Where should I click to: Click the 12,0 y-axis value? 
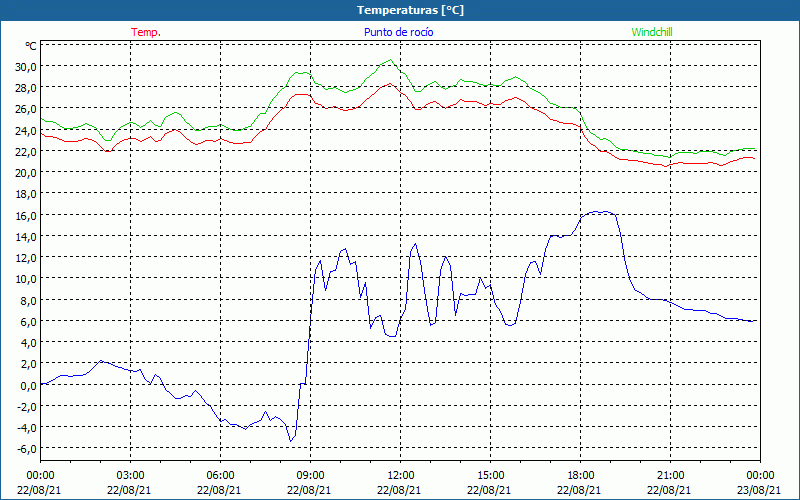point(27,258)
